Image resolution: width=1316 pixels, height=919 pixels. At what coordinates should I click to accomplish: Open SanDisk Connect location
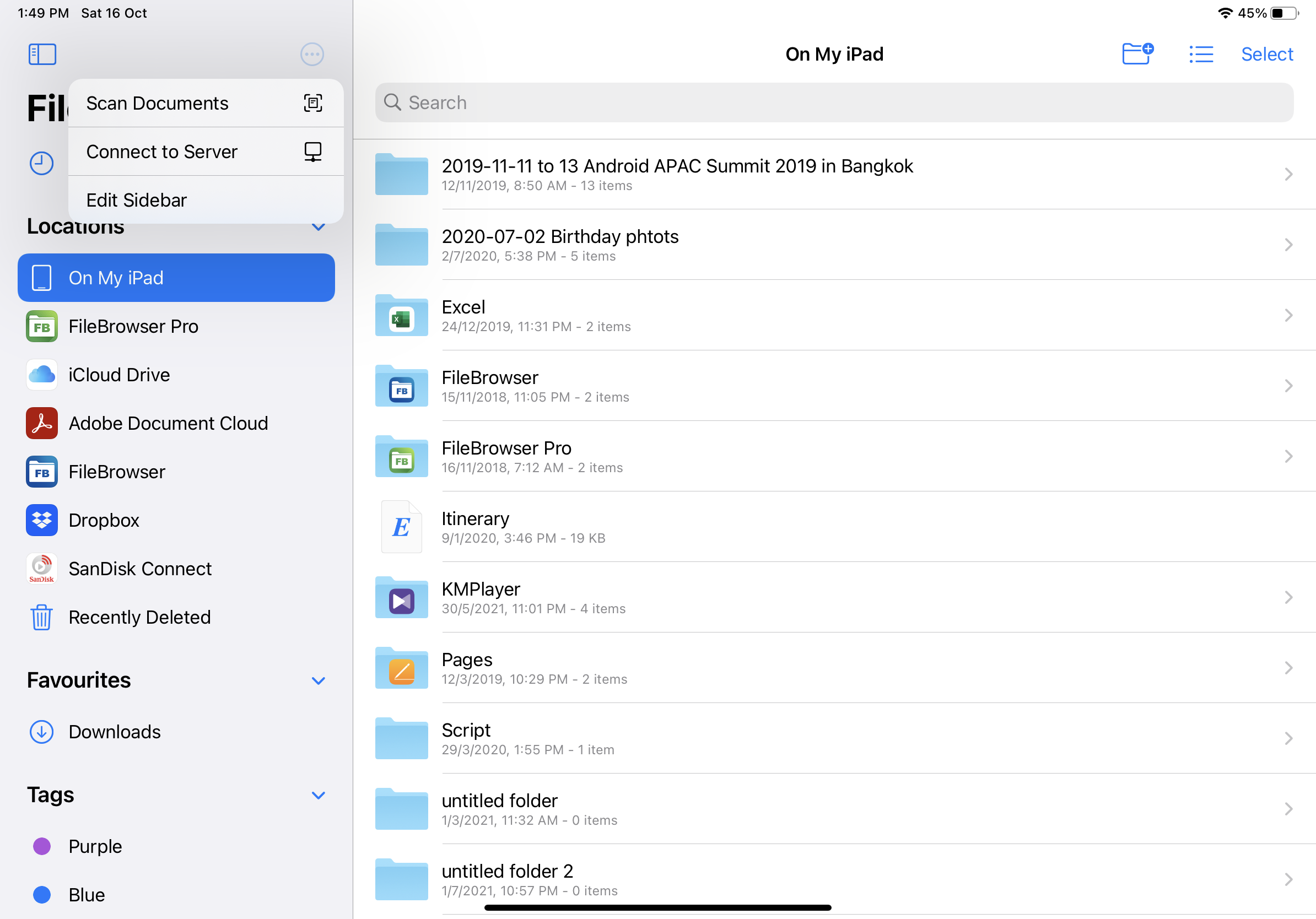point(140,569)
